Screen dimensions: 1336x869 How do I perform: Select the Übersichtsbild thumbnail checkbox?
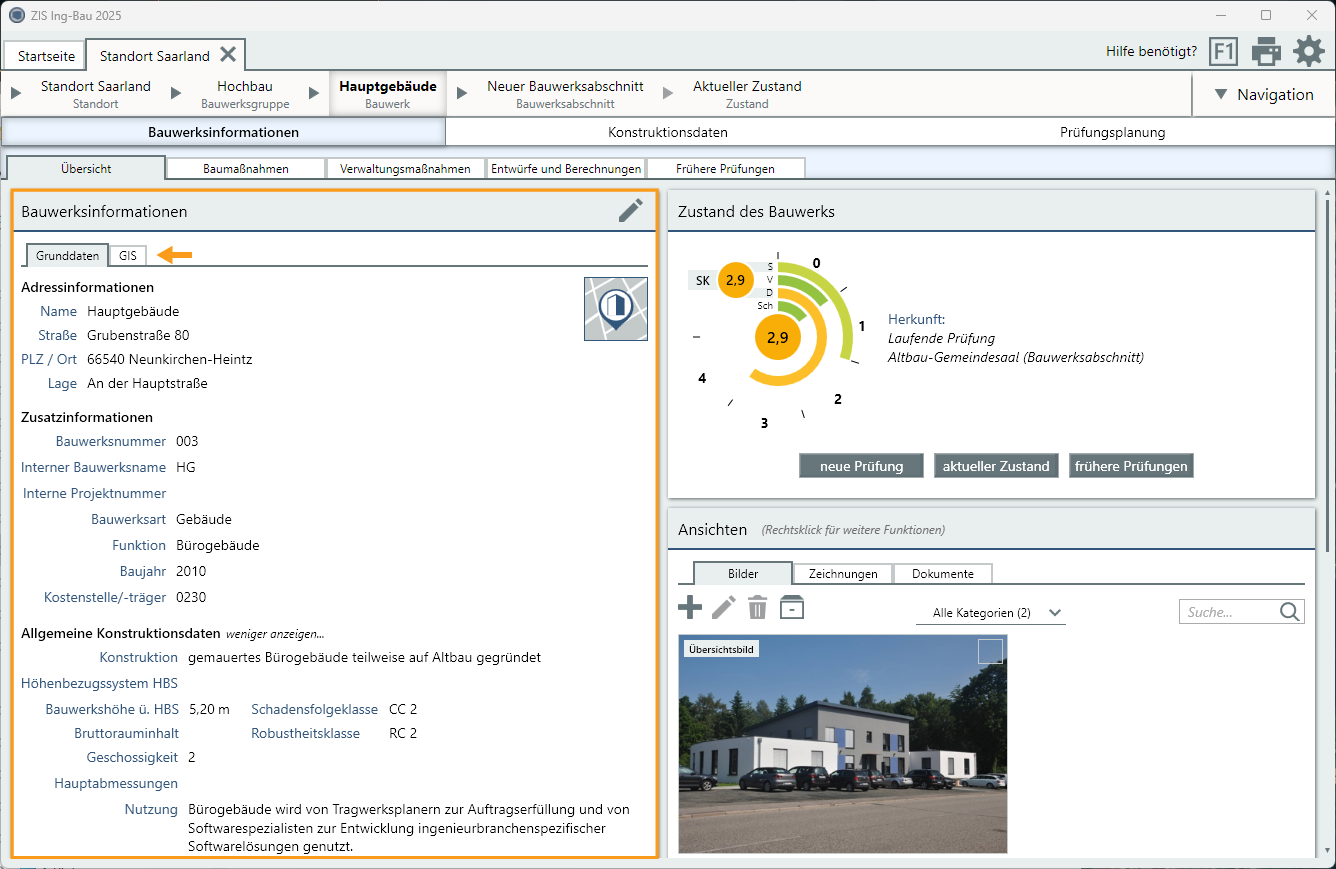pos(990,651)
